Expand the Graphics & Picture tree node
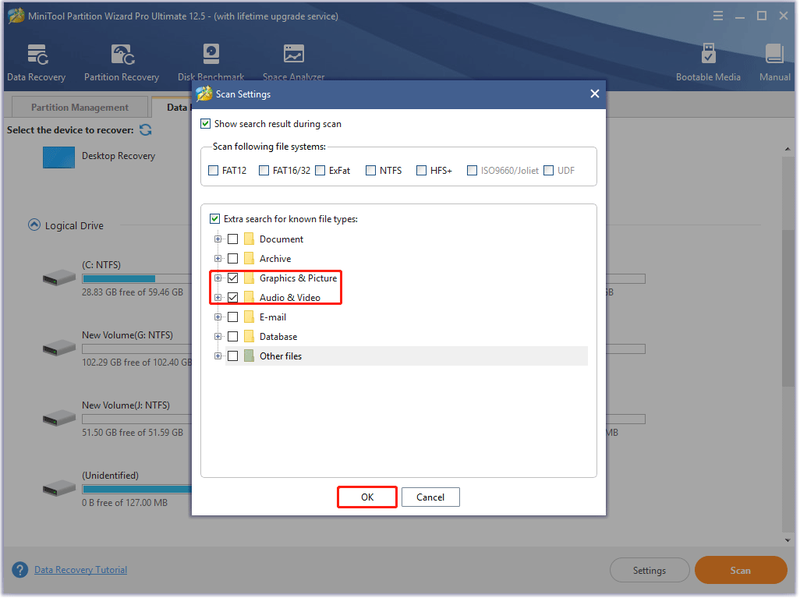Screen dimensions: 800x598 [218, 278]
